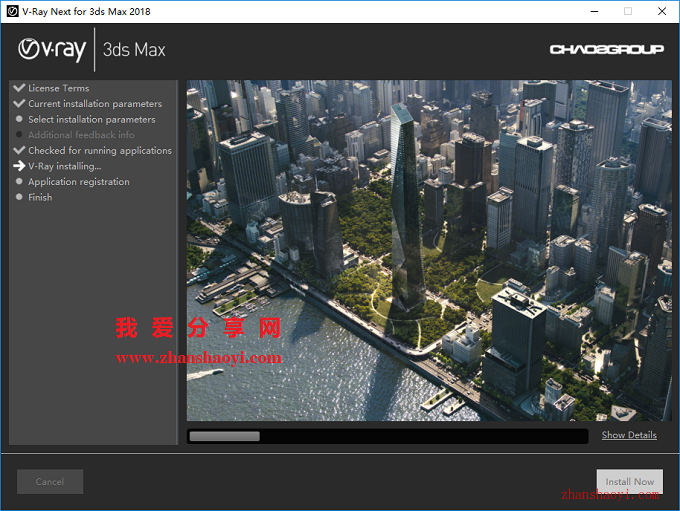Viewport: 680px width, 511px height.
Task: Click the V-Ray logo in the header
Action: tap(52, 49)
